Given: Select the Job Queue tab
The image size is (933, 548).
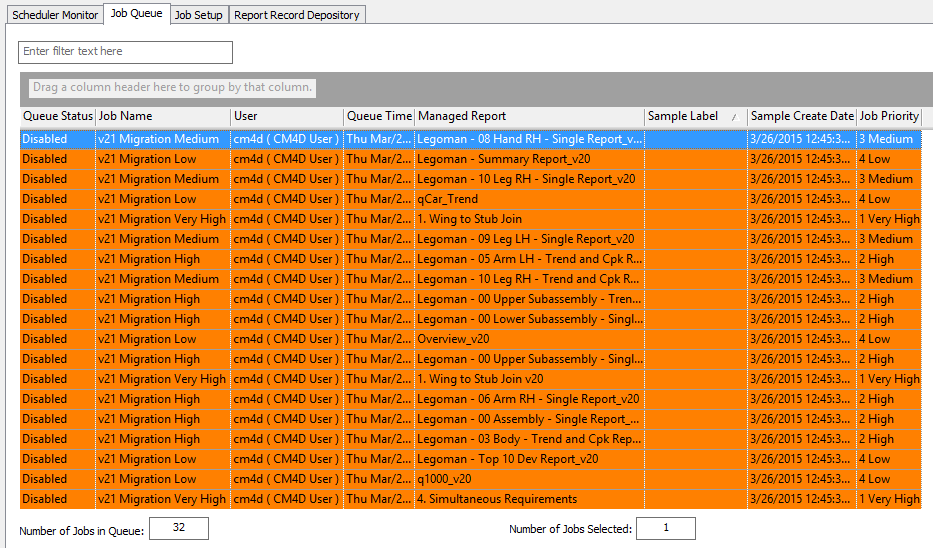Looking at the screenshot, I should pyautogui.click(x=135, y=14).
